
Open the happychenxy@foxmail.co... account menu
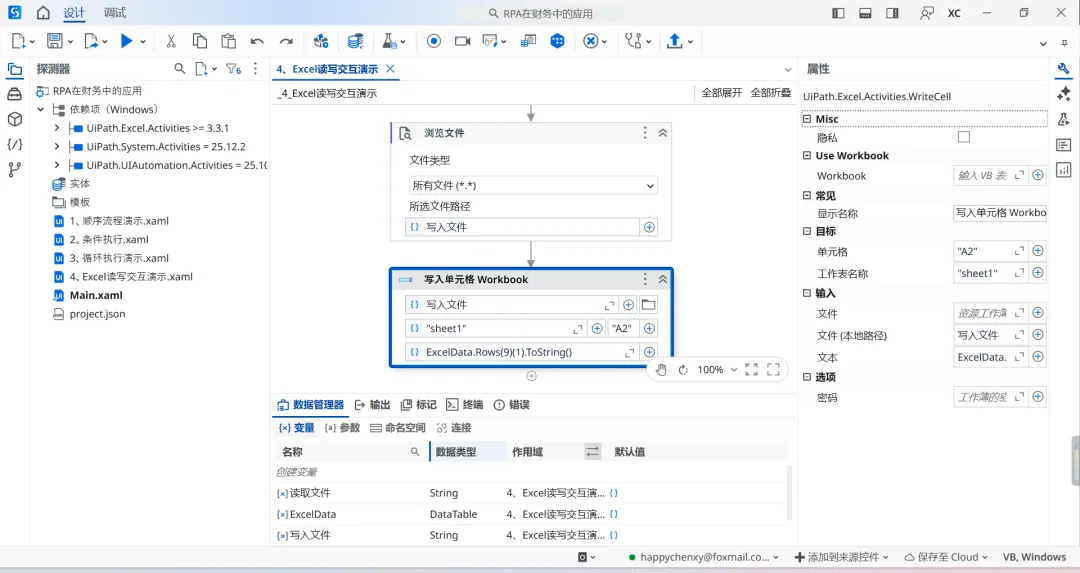click(703, 557)
